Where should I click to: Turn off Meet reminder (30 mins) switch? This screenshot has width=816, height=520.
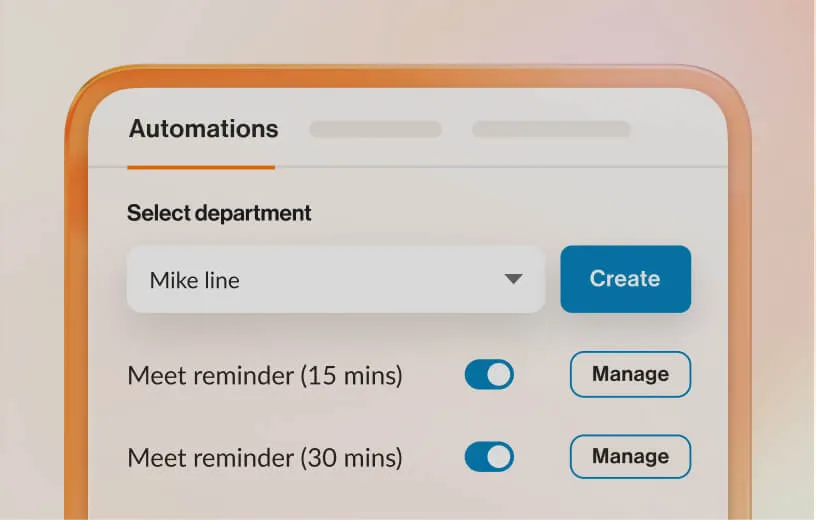(x=489, y=457)
